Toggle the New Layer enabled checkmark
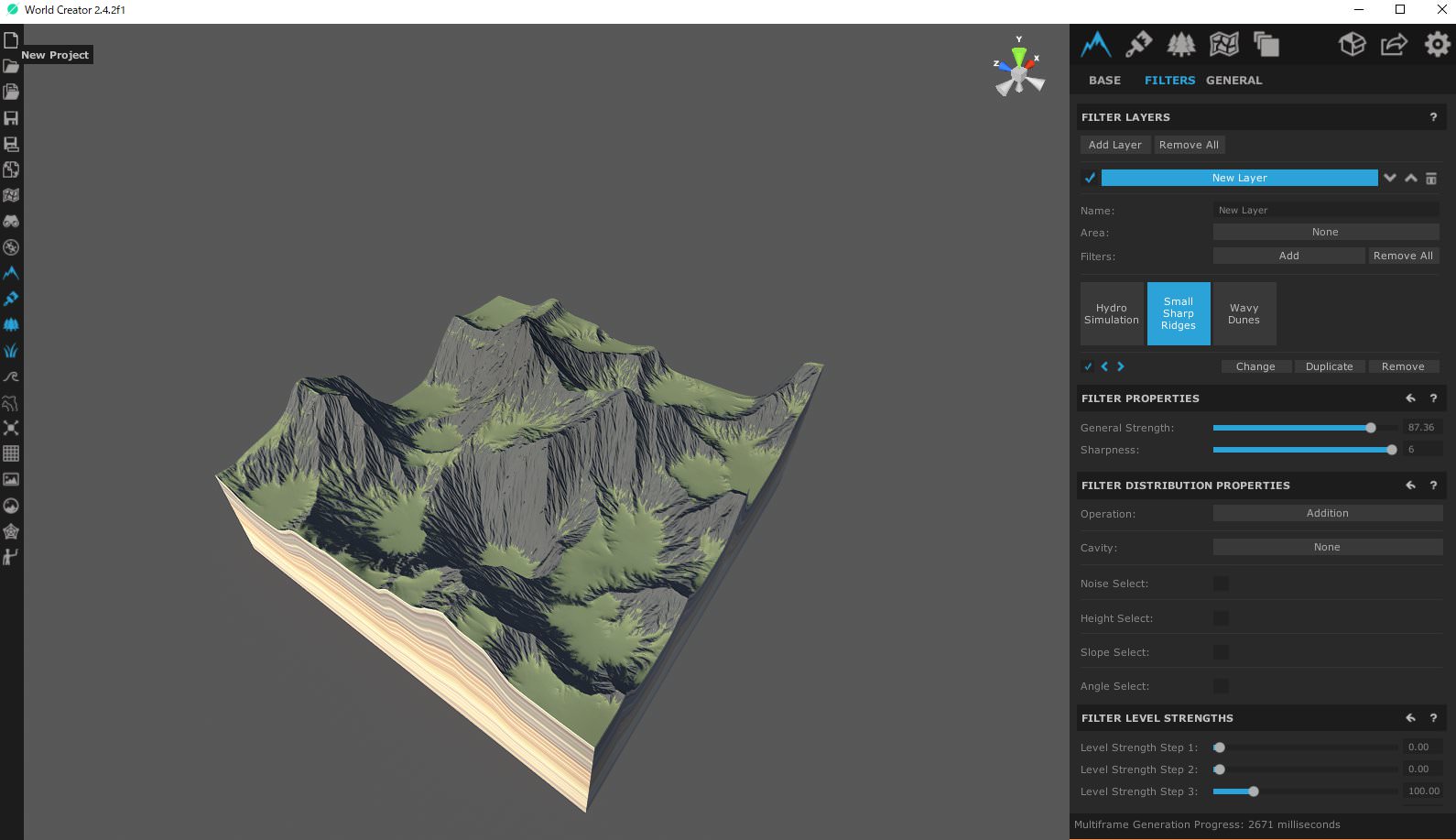1456x840 pixels. (1090, 178)
